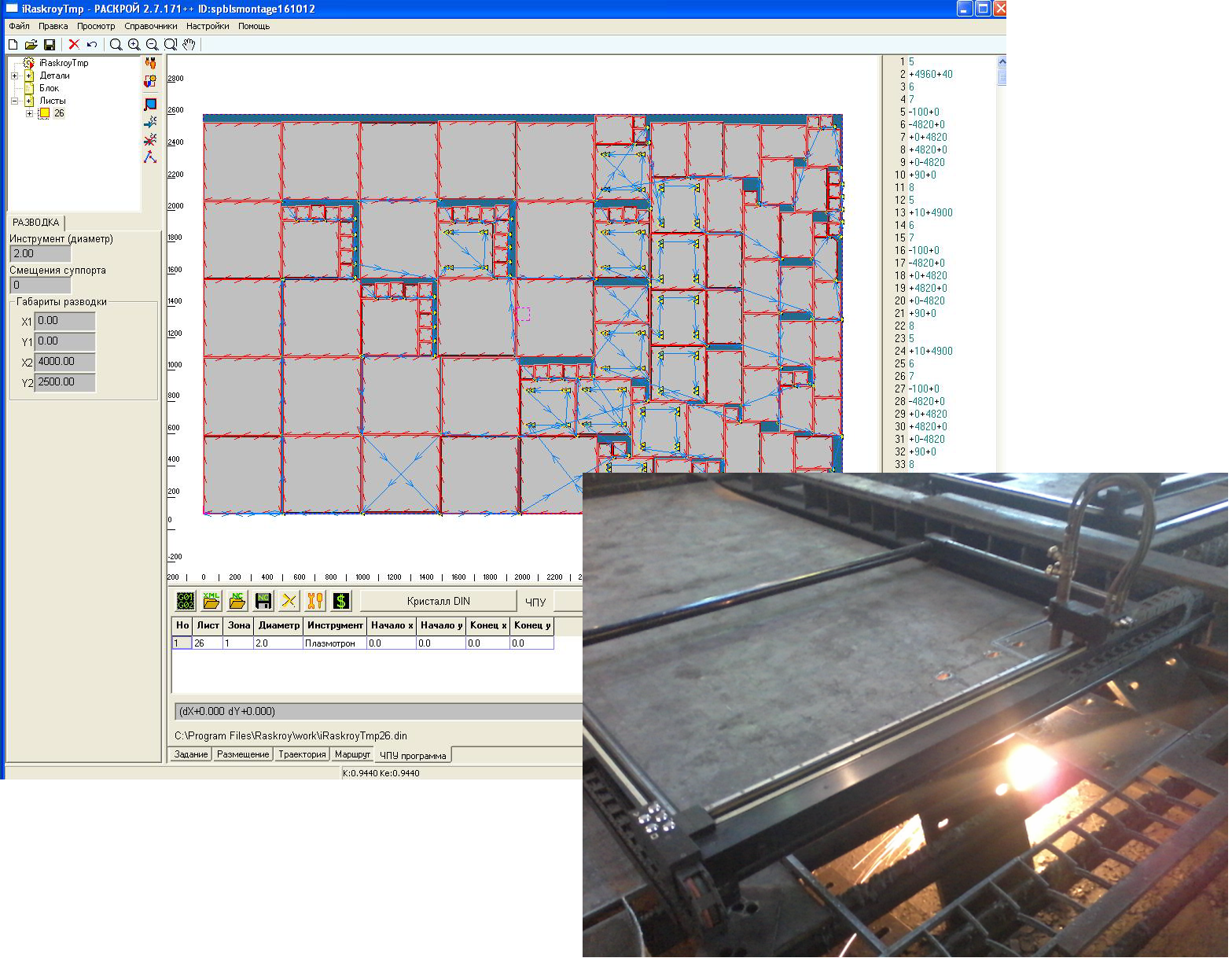
Task: Open NC program via NC folder icon
Action: tap(237, 601)
